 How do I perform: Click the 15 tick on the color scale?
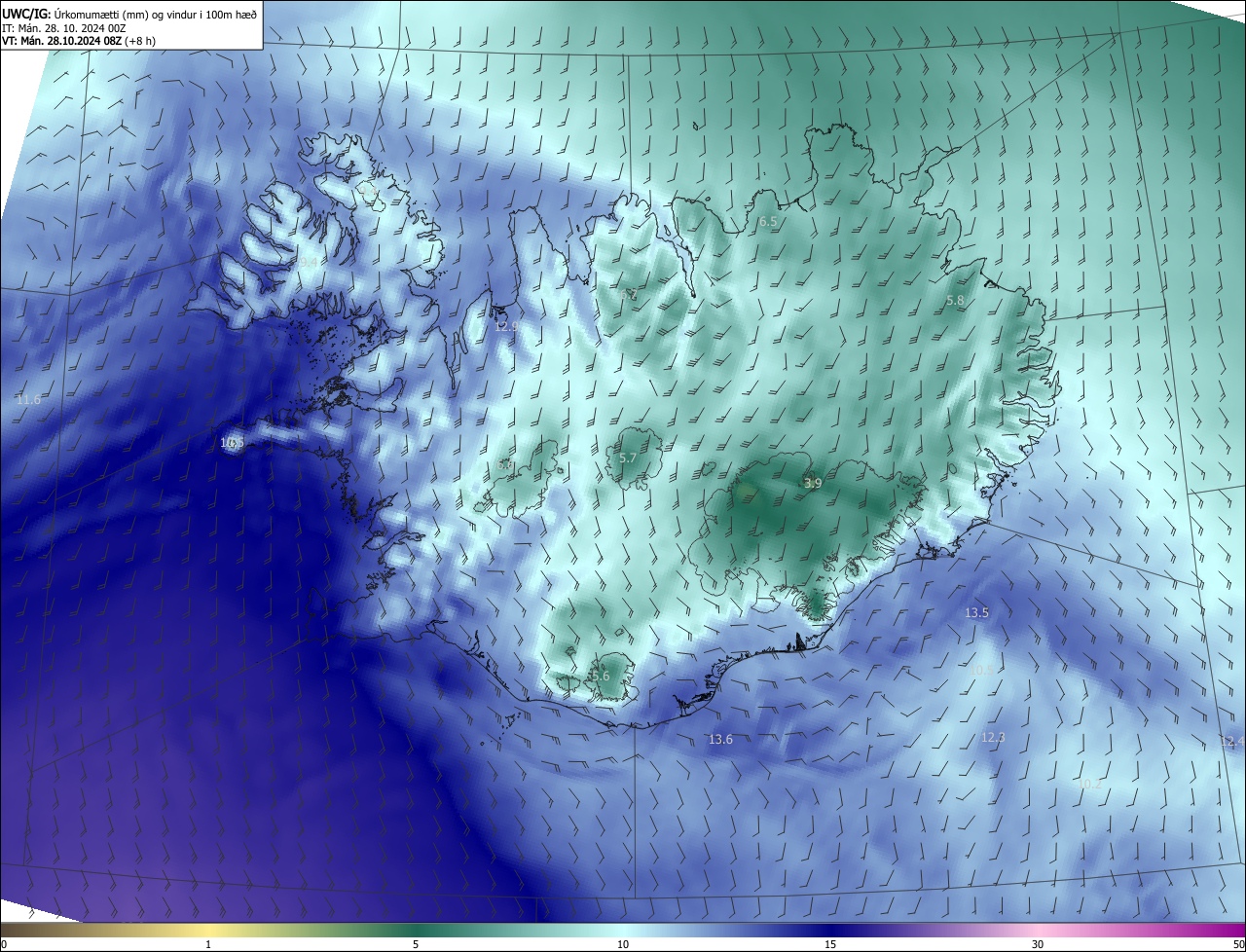pos(830,945)
